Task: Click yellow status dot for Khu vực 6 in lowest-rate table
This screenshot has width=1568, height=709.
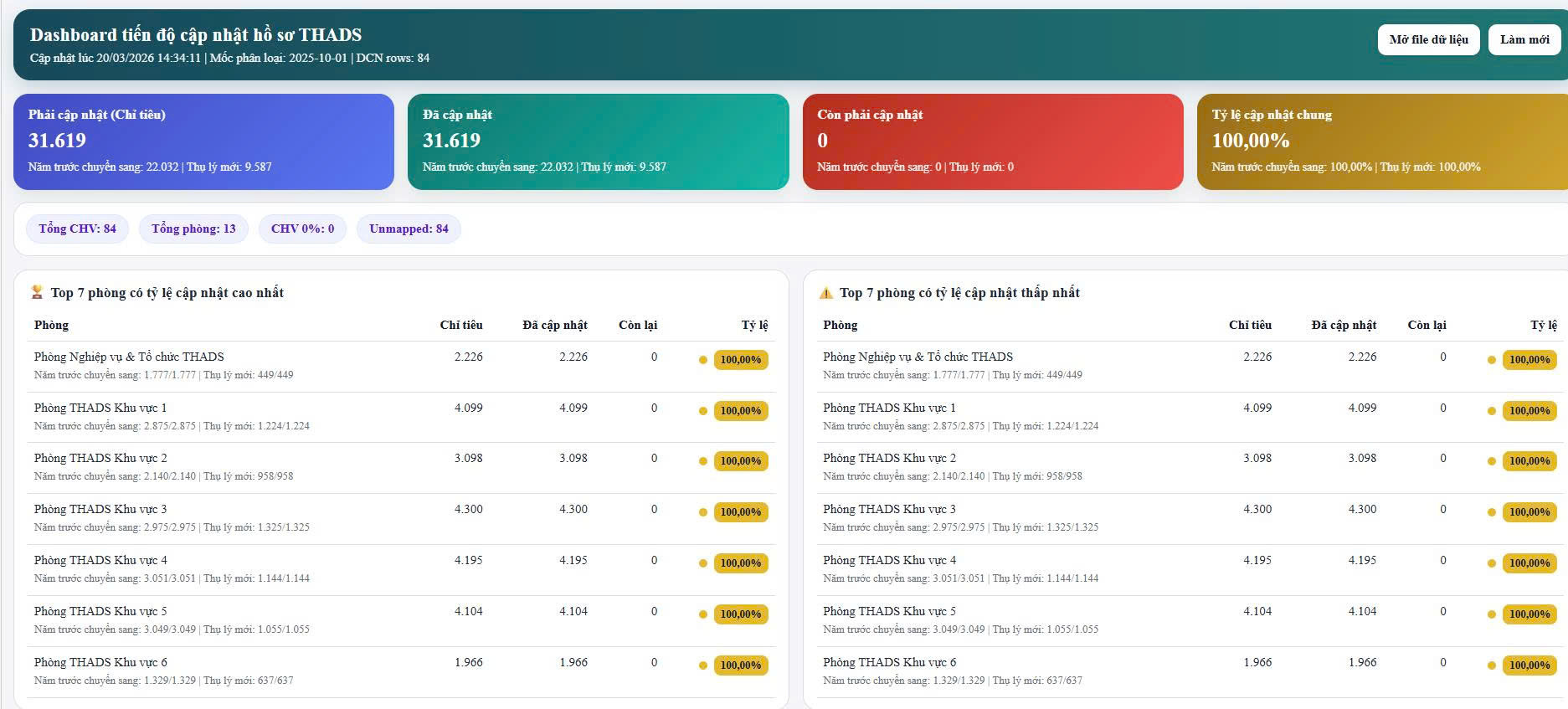Action: (x=1491, y=665)
